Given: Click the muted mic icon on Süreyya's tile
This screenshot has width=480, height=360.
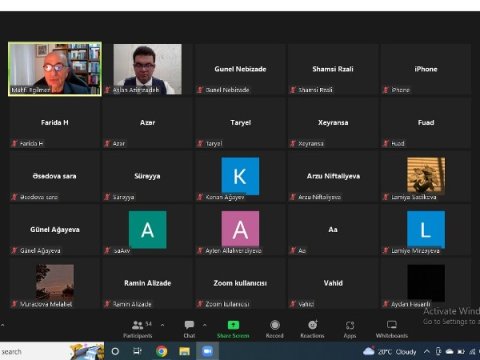Looking at the screenshot, I should click(x=107, y=197).
